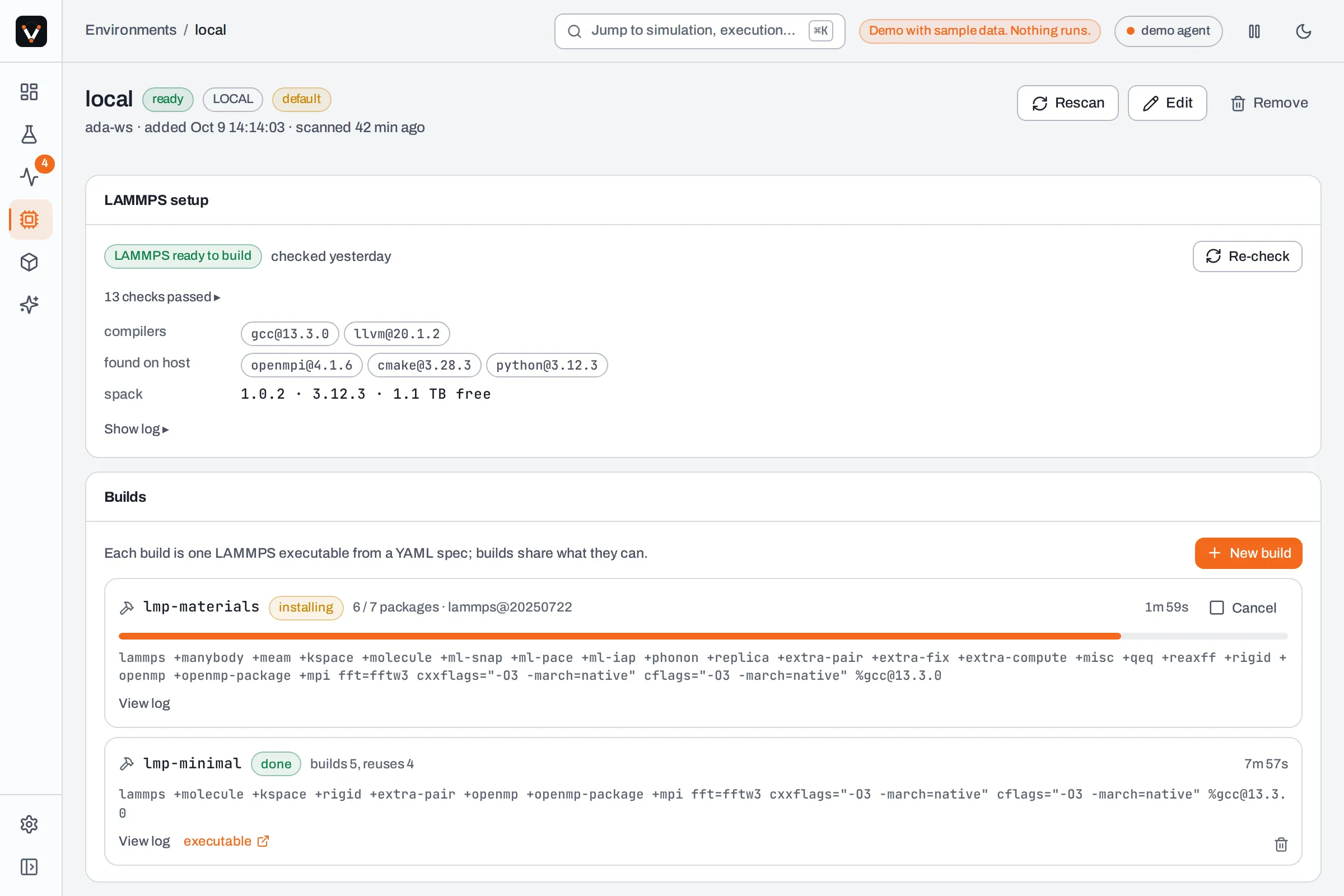Re-check LAMMPS setup

1248,256
